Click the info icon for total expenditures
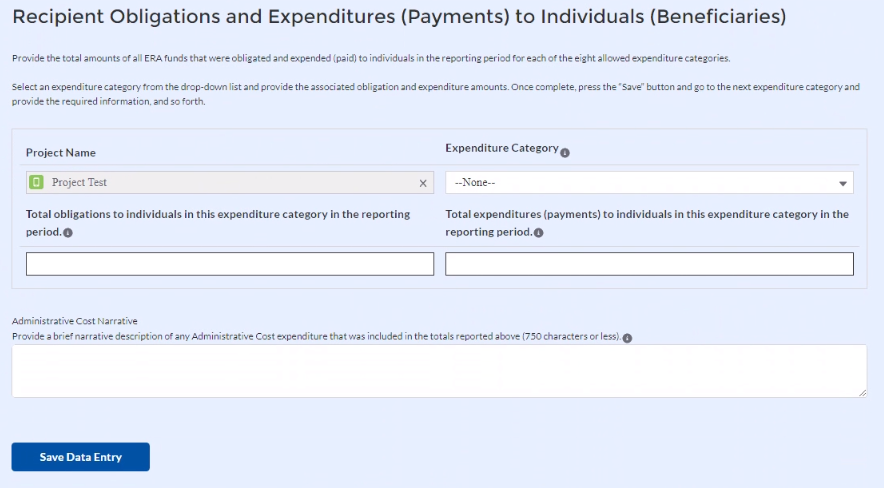Viewport: 884px width, 488px height. [x=539, y=233]
